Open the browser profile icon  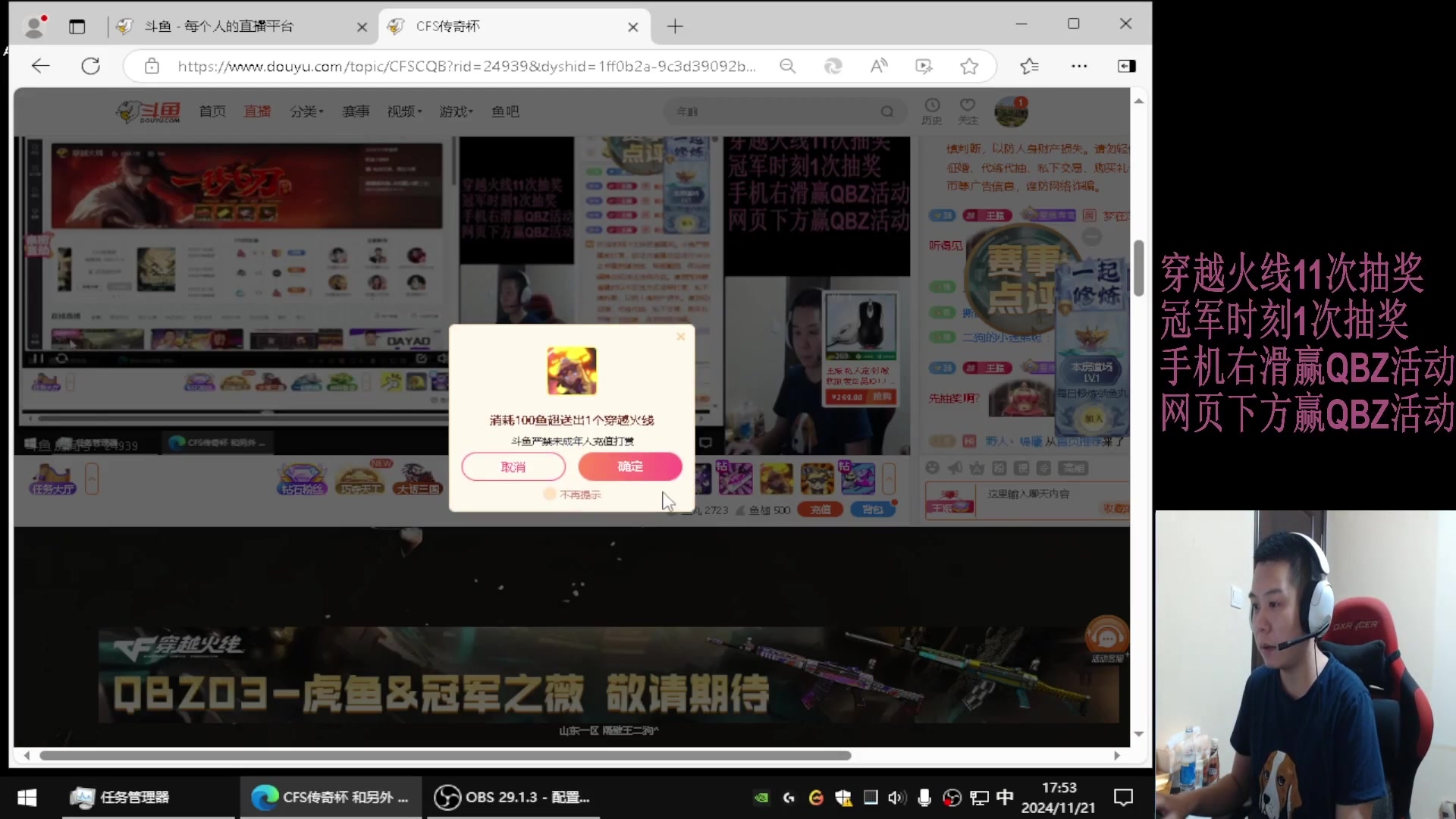(35, 27)
